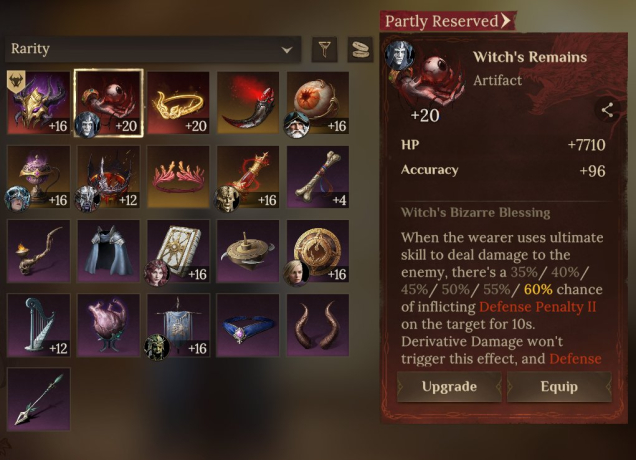Open the Rarity sort dropdown
The height and width of the screenshot is (460, 636).
point(153,49)
